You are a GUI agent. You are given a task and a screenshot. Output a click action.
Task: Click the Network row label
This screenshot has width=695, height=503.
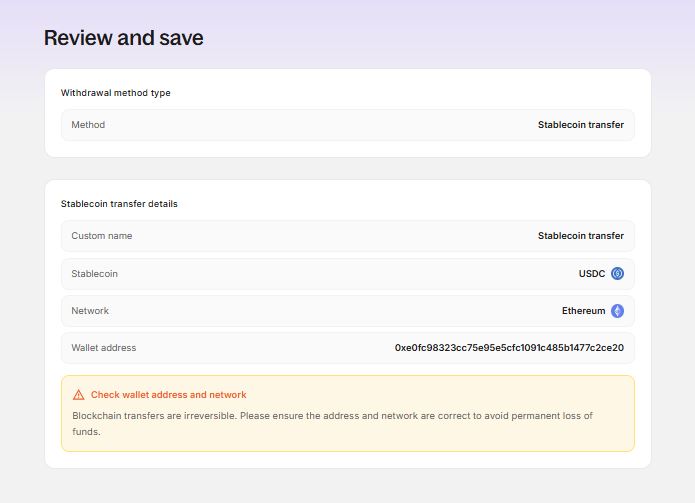[90, 311]
